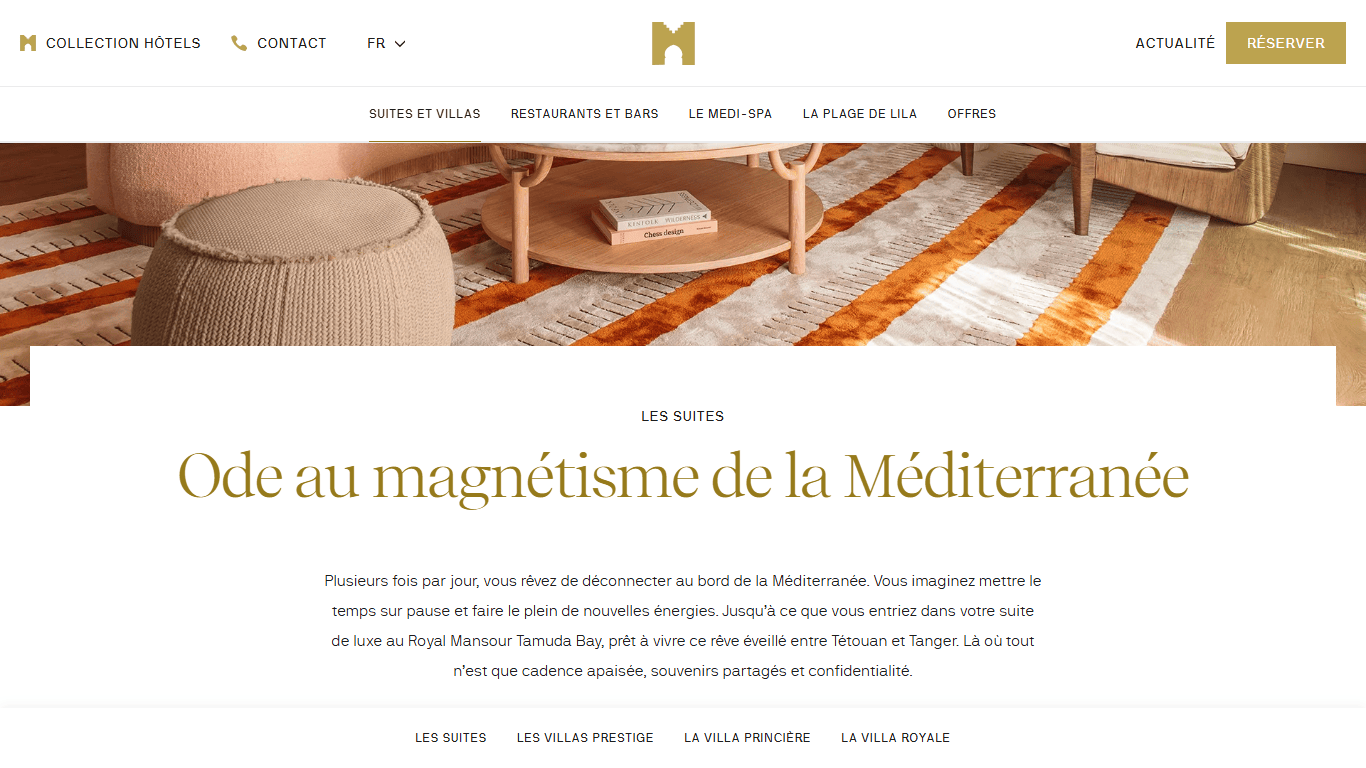Open the Restaurants et Bars menu item
The height and width of the screenshot is (768, 1366).
coord(585,114)
